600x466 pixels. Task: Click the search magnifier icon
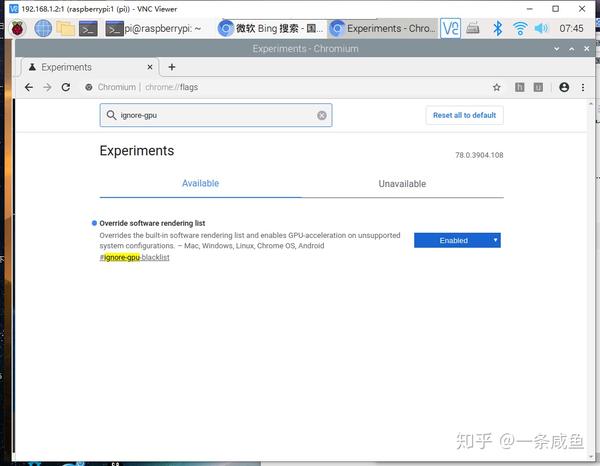111,115
